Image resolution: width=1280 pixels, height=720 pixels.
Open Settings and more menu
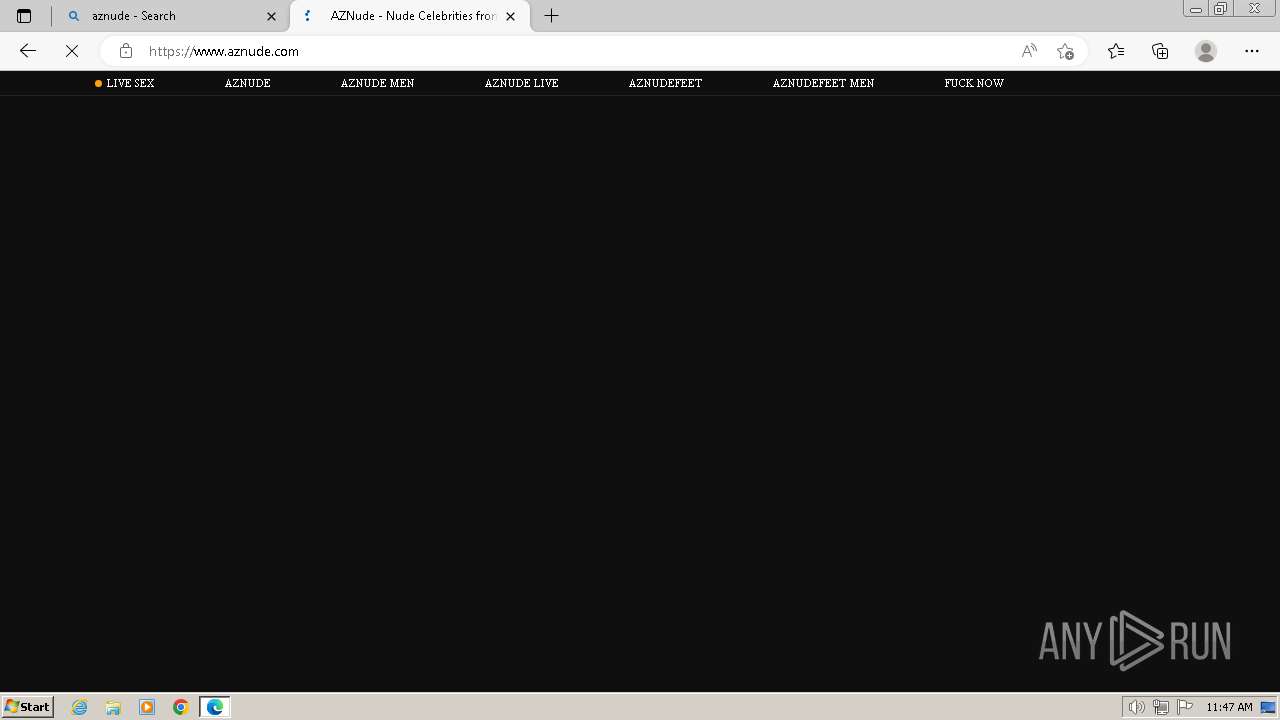pyautogui.click(x=1252, y=51)
